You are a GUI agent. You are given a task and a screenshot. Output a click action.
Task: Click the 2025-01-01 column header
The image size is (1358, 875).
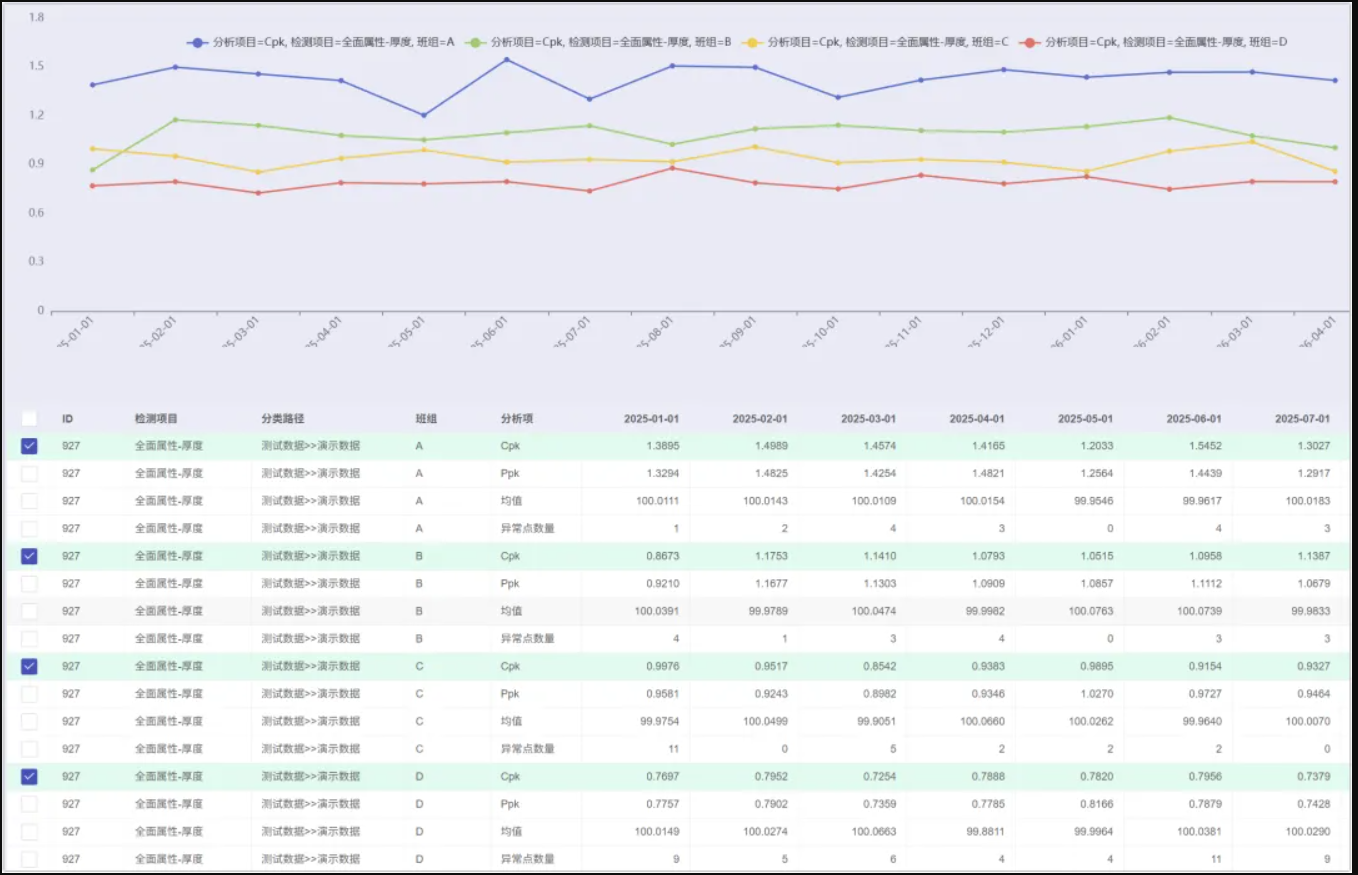[x=651, y=419]
